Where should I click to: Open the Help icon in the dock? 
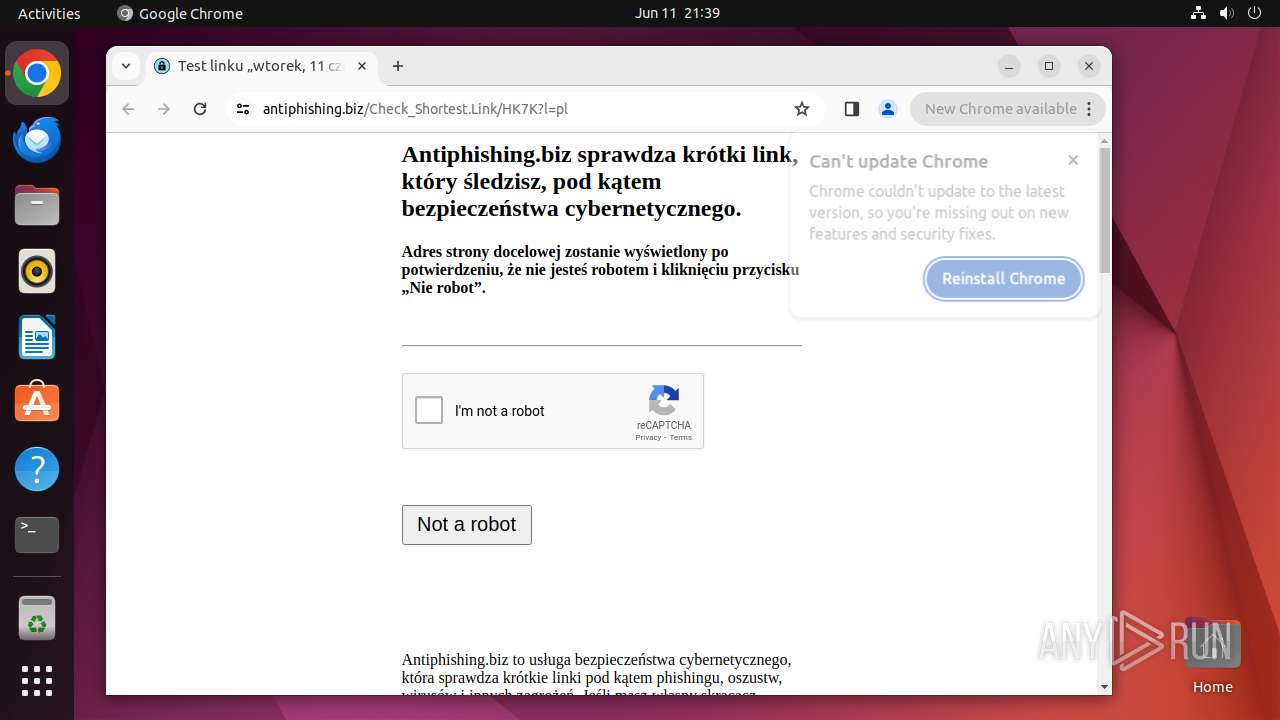tap(37, 469)
